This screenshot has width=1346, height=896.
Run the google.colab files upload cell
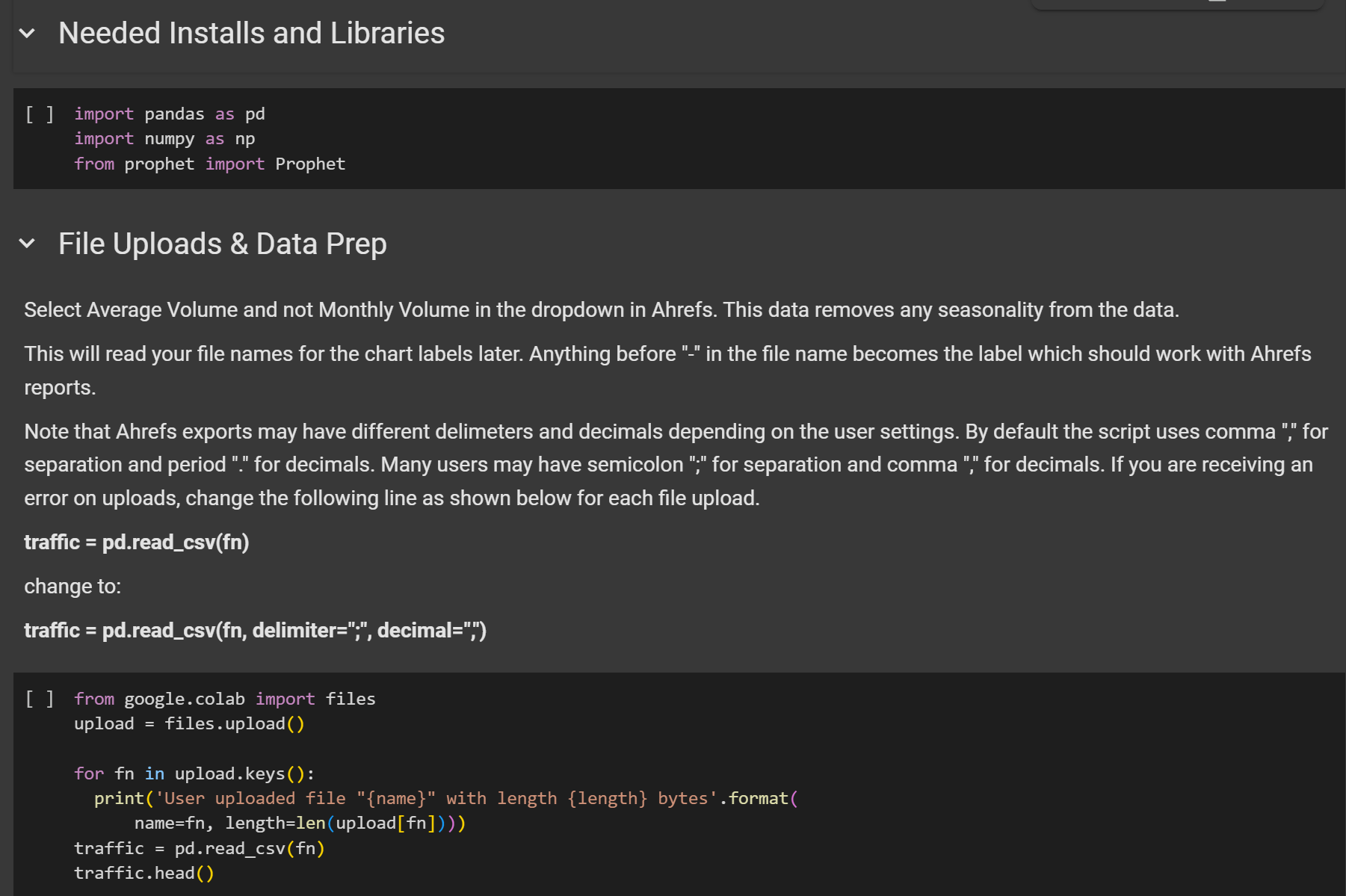pos(40,699)
